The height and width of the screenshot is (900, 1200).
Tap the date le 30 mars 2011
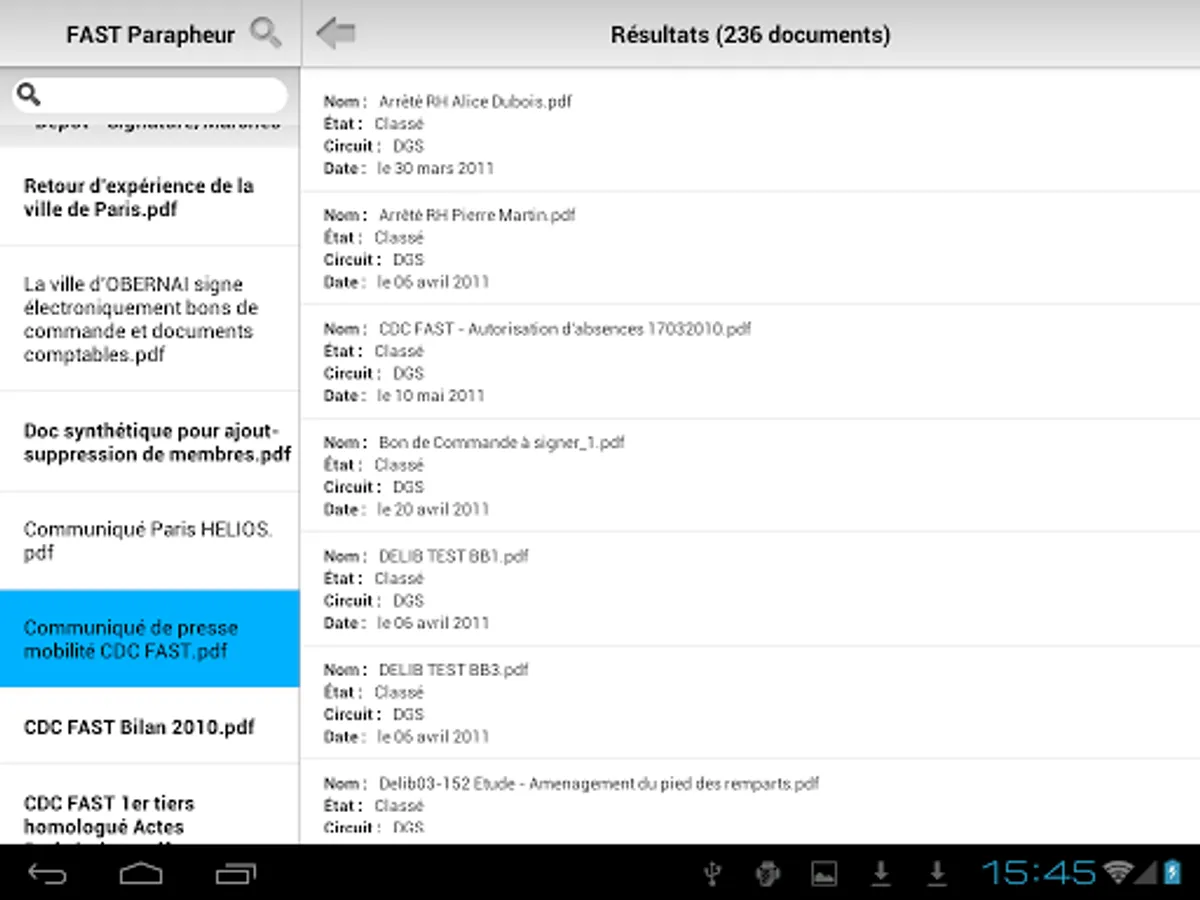click(435, 168)
